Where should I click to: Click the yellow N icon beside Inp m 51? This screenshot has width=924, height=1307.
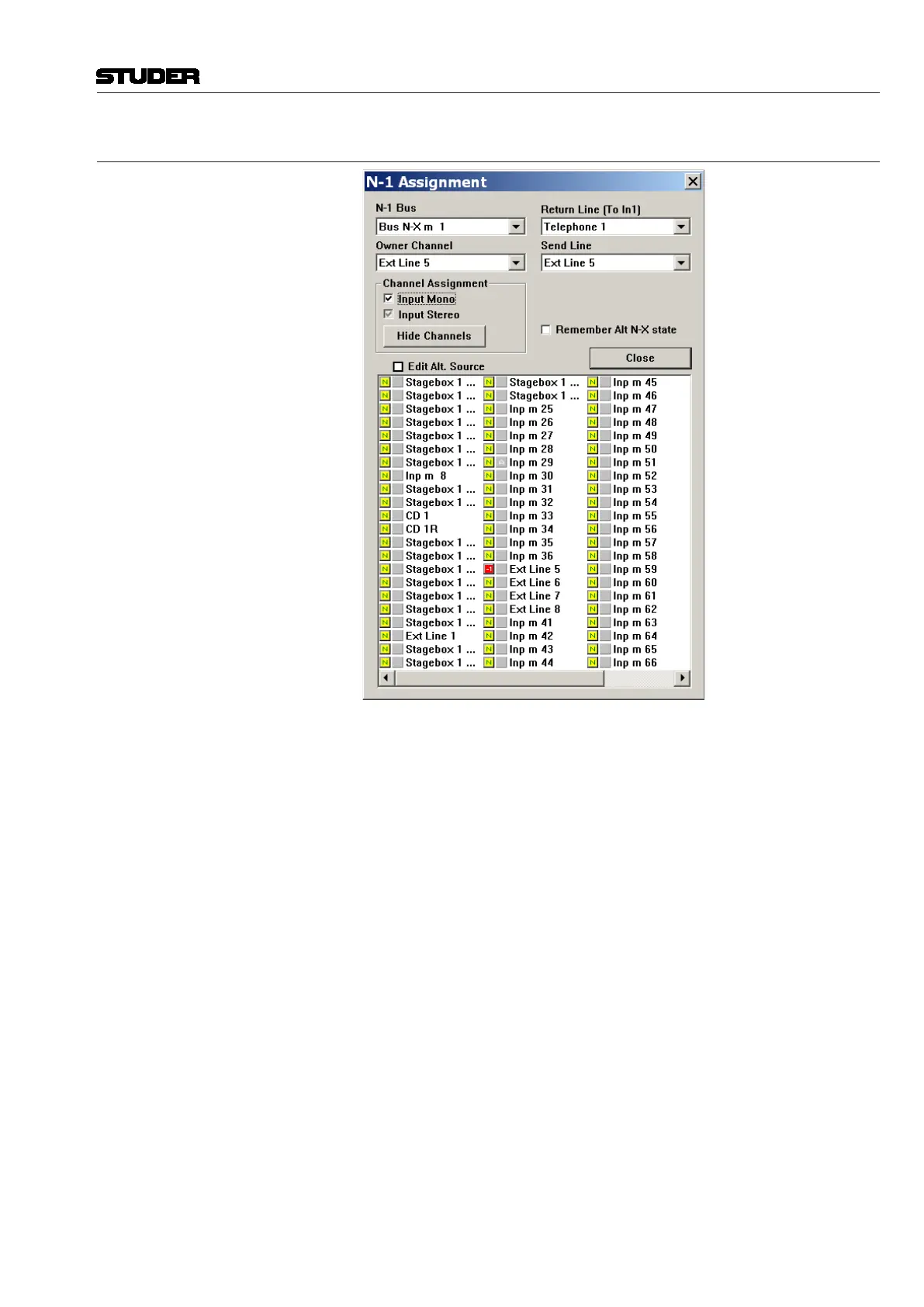click(593, 463)
